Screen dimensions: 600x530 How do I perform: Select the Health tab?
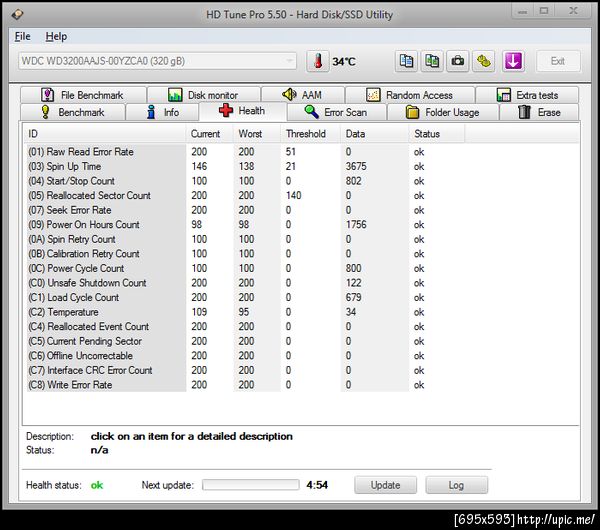243,111
